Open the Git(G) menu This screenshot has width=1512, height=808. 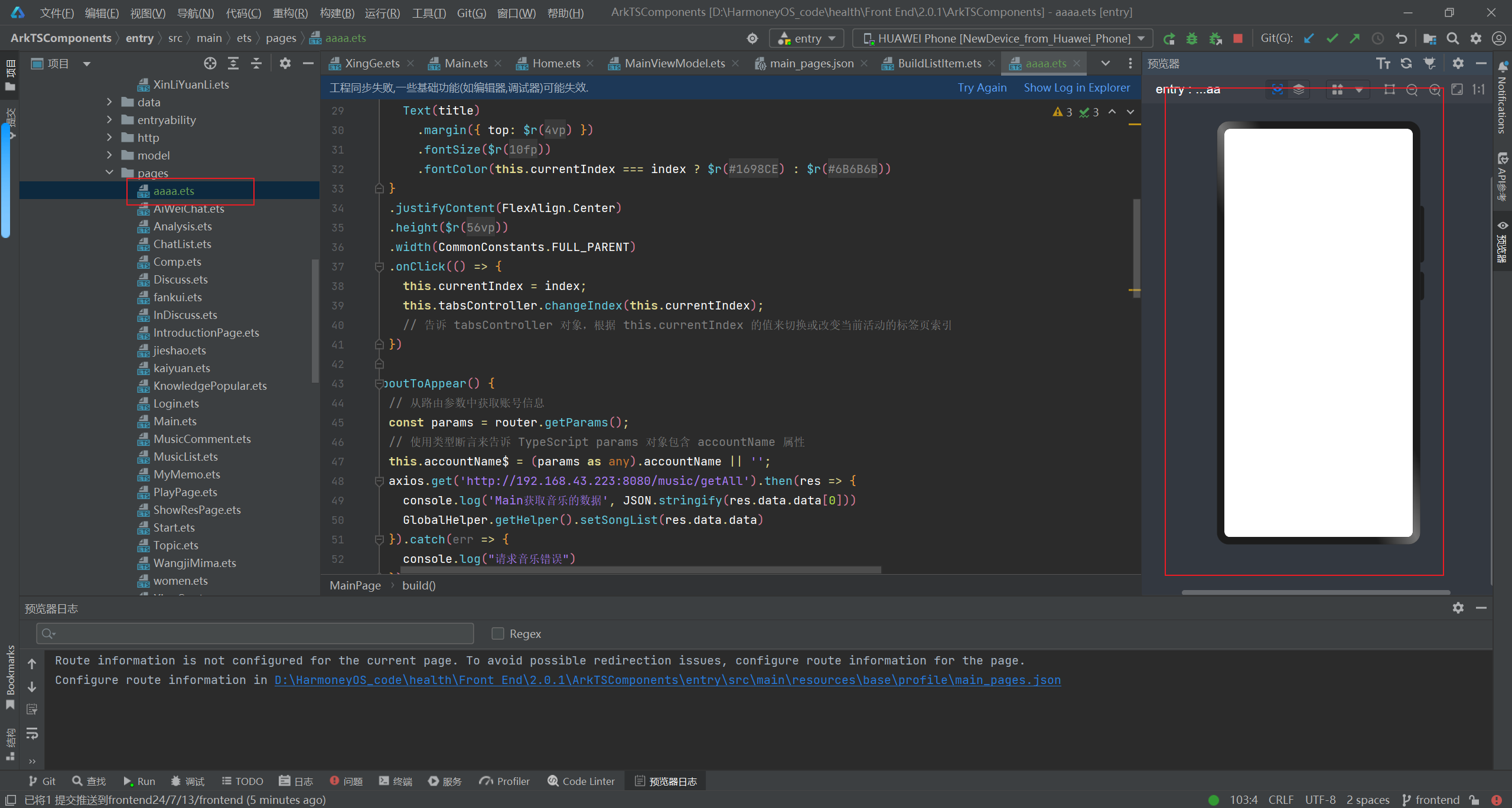(x=471, y=12)
